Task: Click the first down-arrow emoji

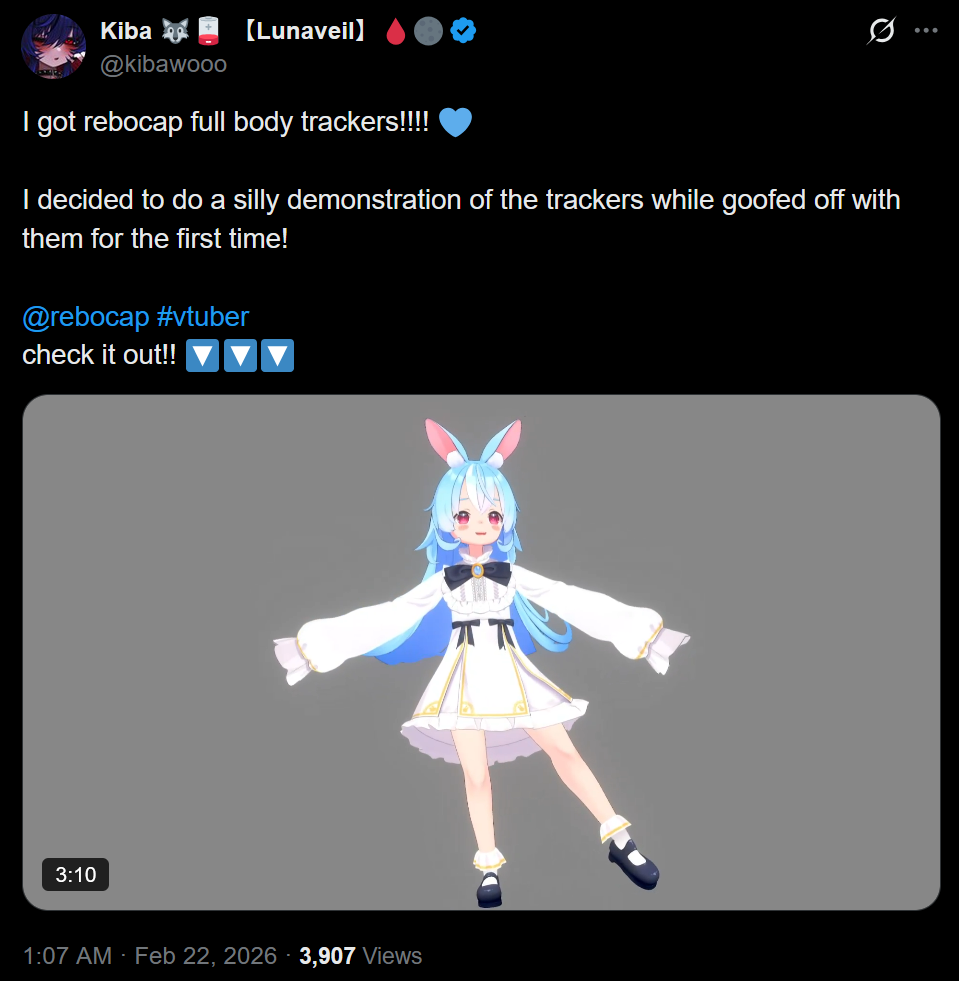Action: (x=202, y=355)
